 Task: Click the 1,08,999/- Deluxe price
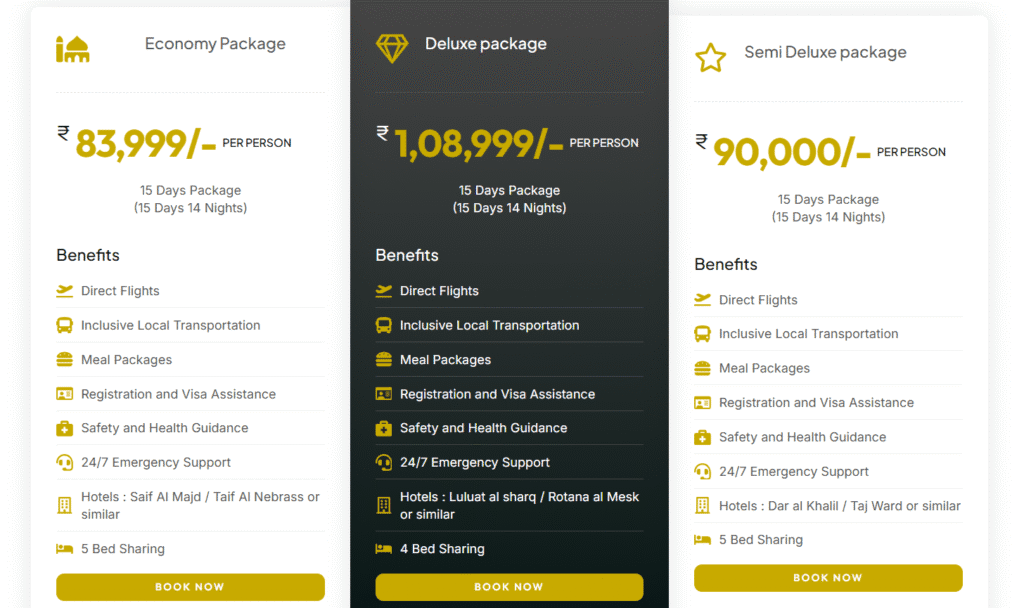(x=479, y=144)
